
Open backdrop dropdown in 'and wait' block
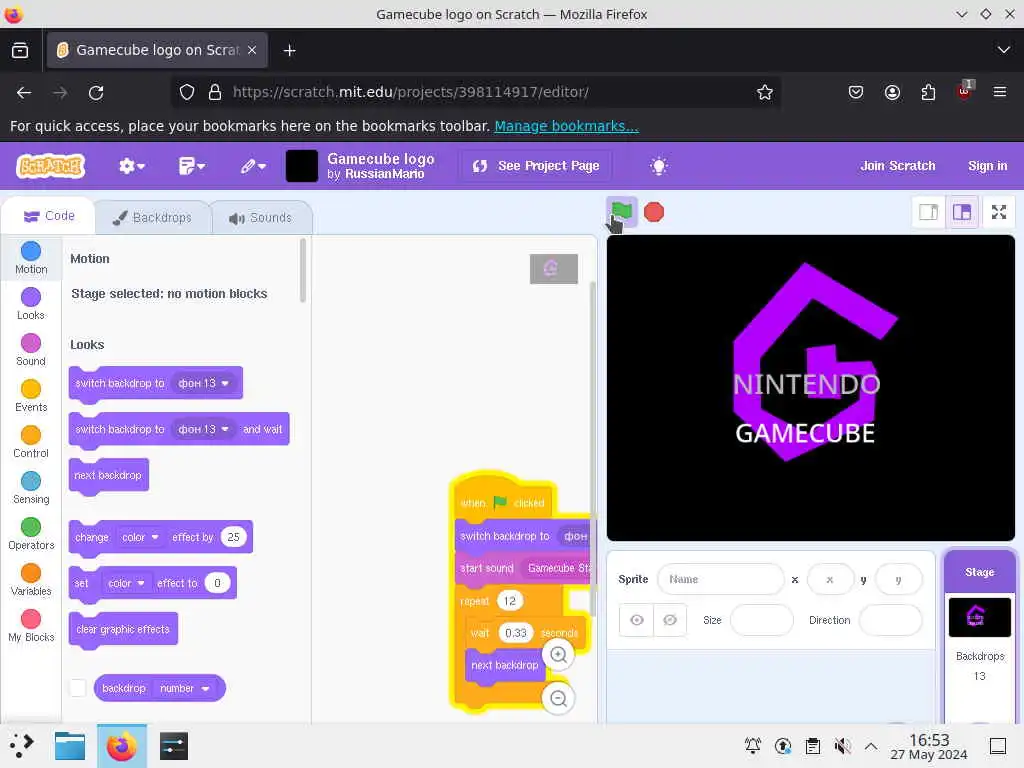click(204, 429)
